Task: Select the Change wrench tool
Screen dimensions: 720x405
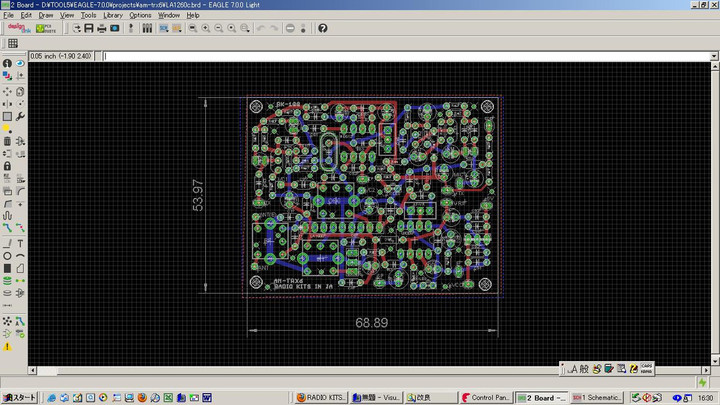Action: [20, 116]
